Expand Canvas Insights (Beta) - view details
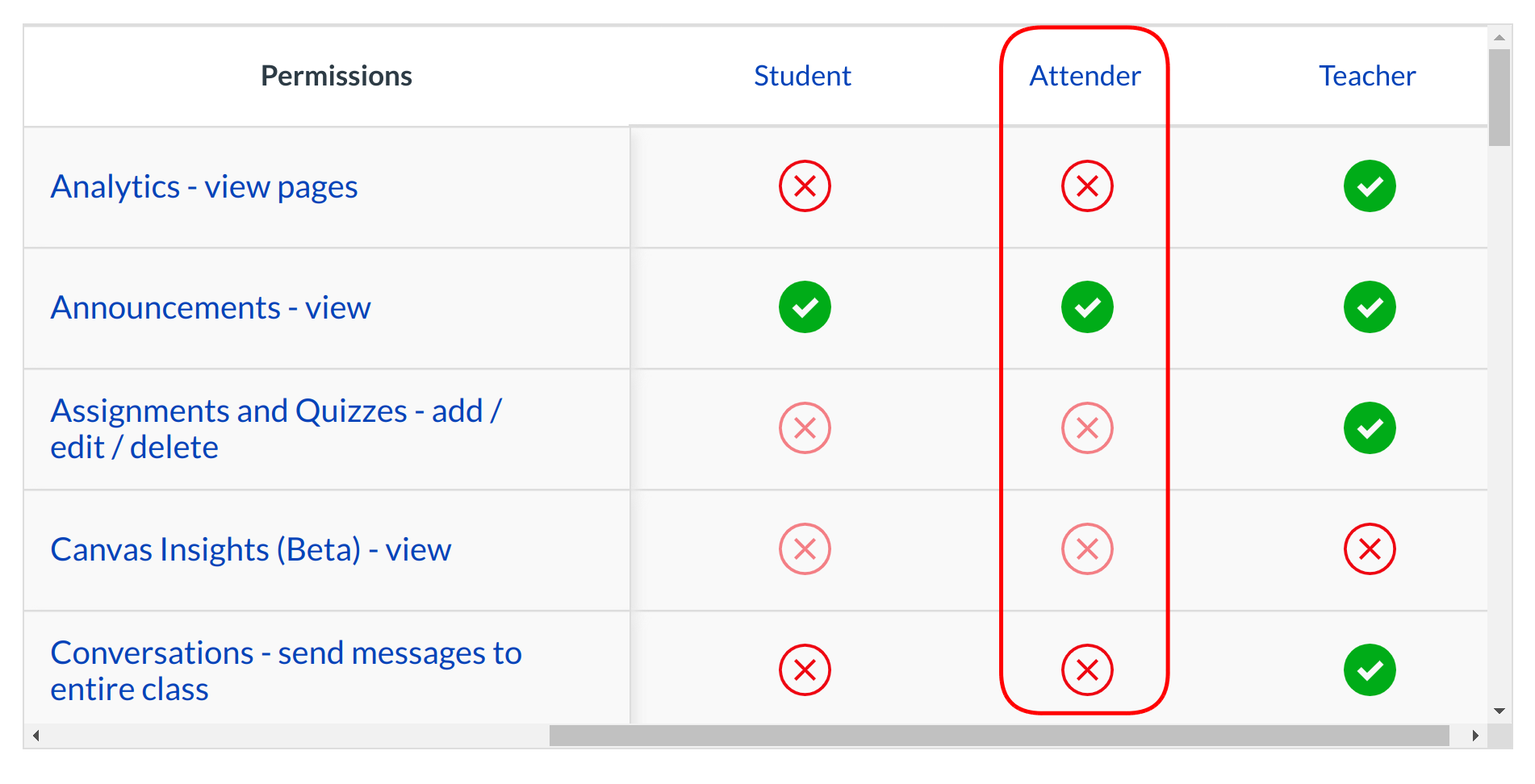 tap(251, 550)
